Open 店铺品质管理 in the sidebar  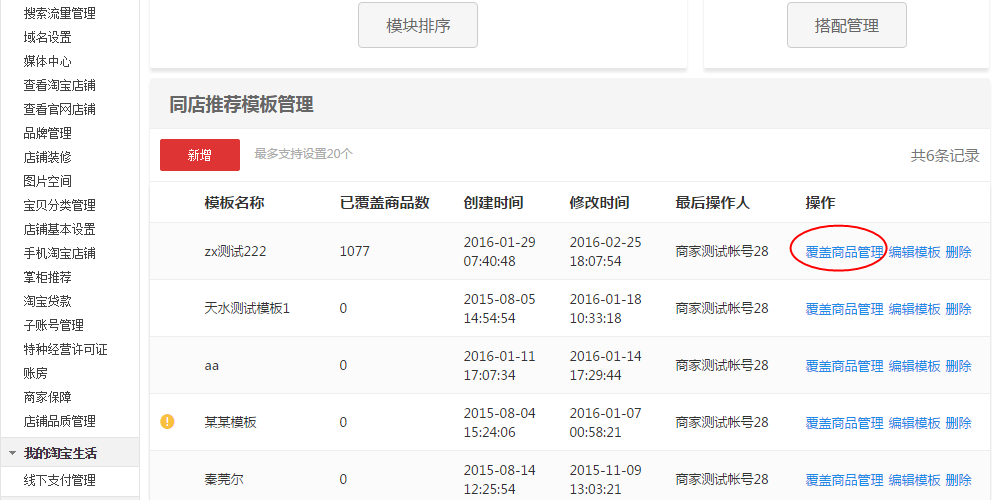tap(59, 421)
